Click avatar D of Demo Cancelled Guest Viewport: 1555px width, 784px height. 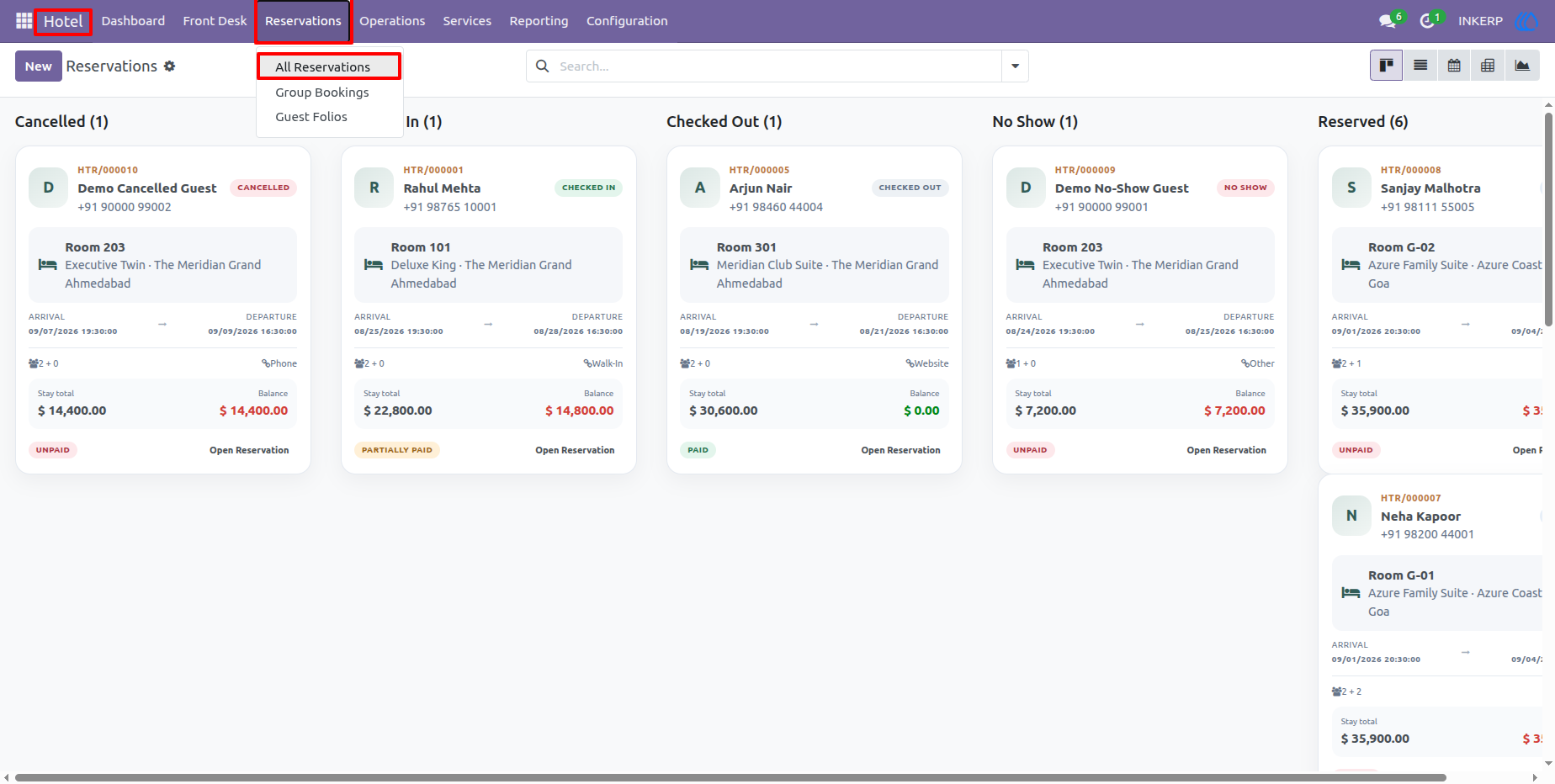point(49,188)
